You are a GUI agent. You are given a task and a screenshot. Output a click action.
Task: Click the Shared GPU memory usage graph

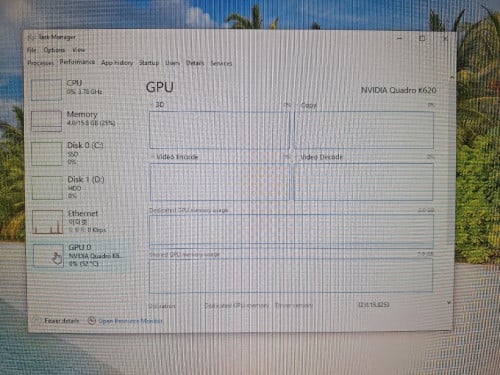click(291, 276)
